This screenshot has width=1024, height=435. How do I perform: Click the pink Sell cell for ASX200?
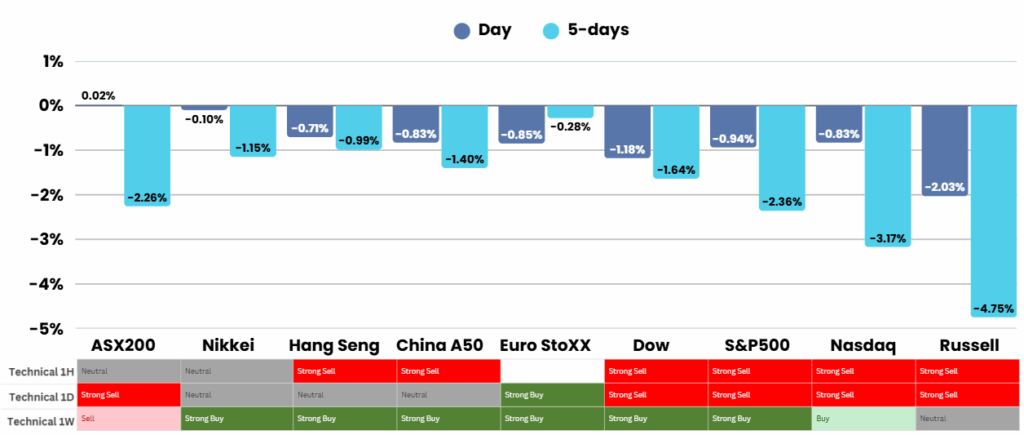(128, 417)
